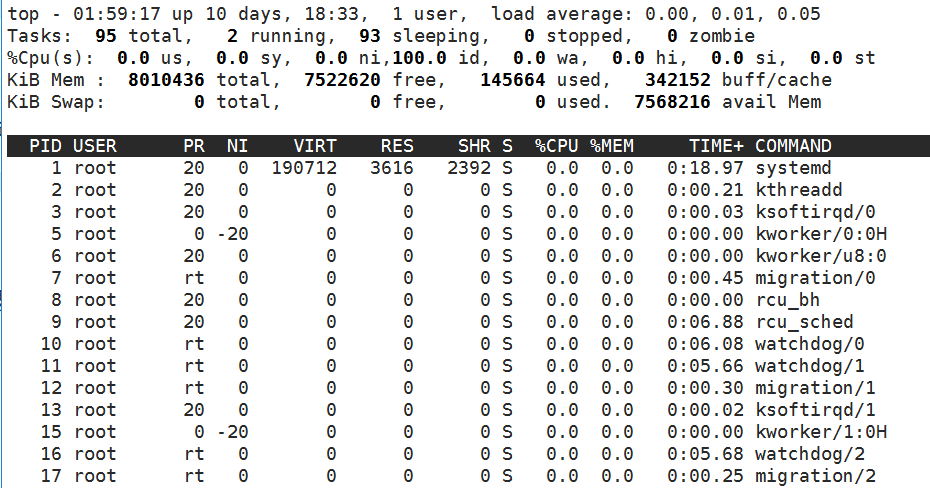This screenshot has height=488, width=930.
Task: Click the 0:00.45 time for migration/0
Action: click(x=705, y=278)
